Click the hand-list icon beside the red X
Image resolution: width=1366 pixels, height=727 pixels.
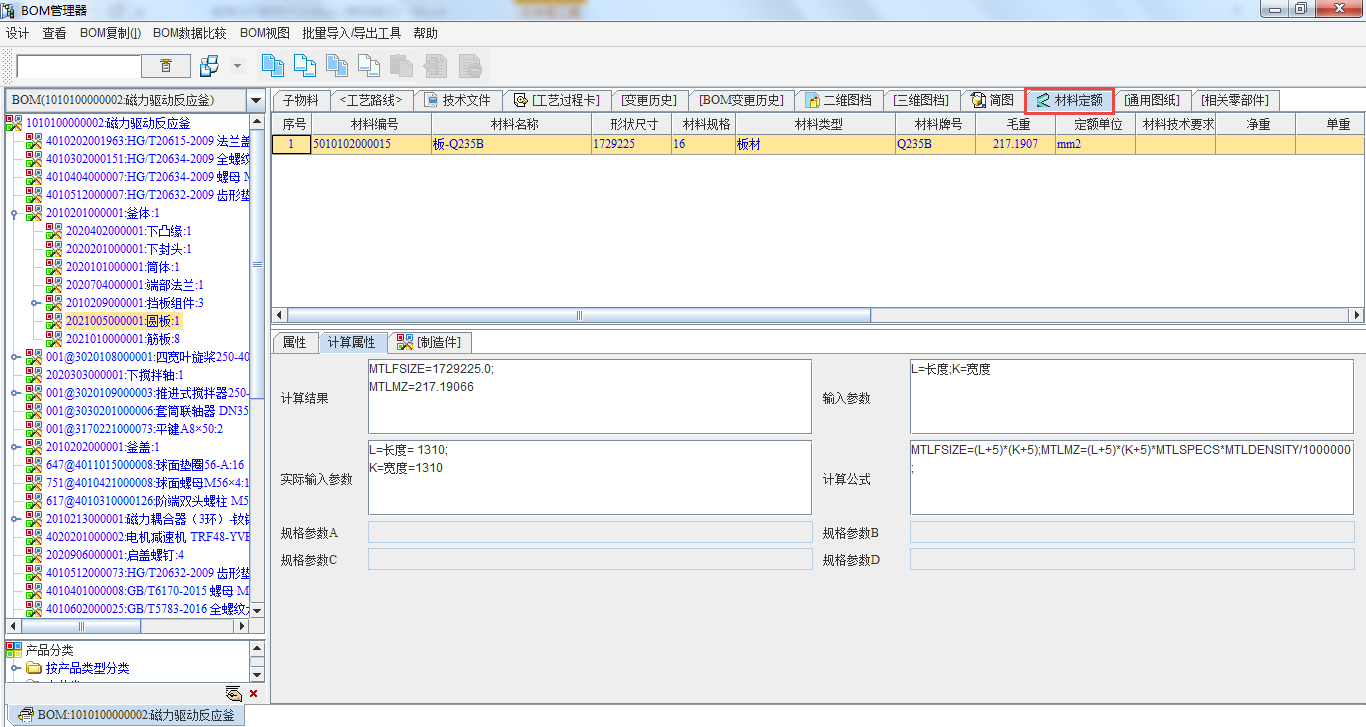233,693
